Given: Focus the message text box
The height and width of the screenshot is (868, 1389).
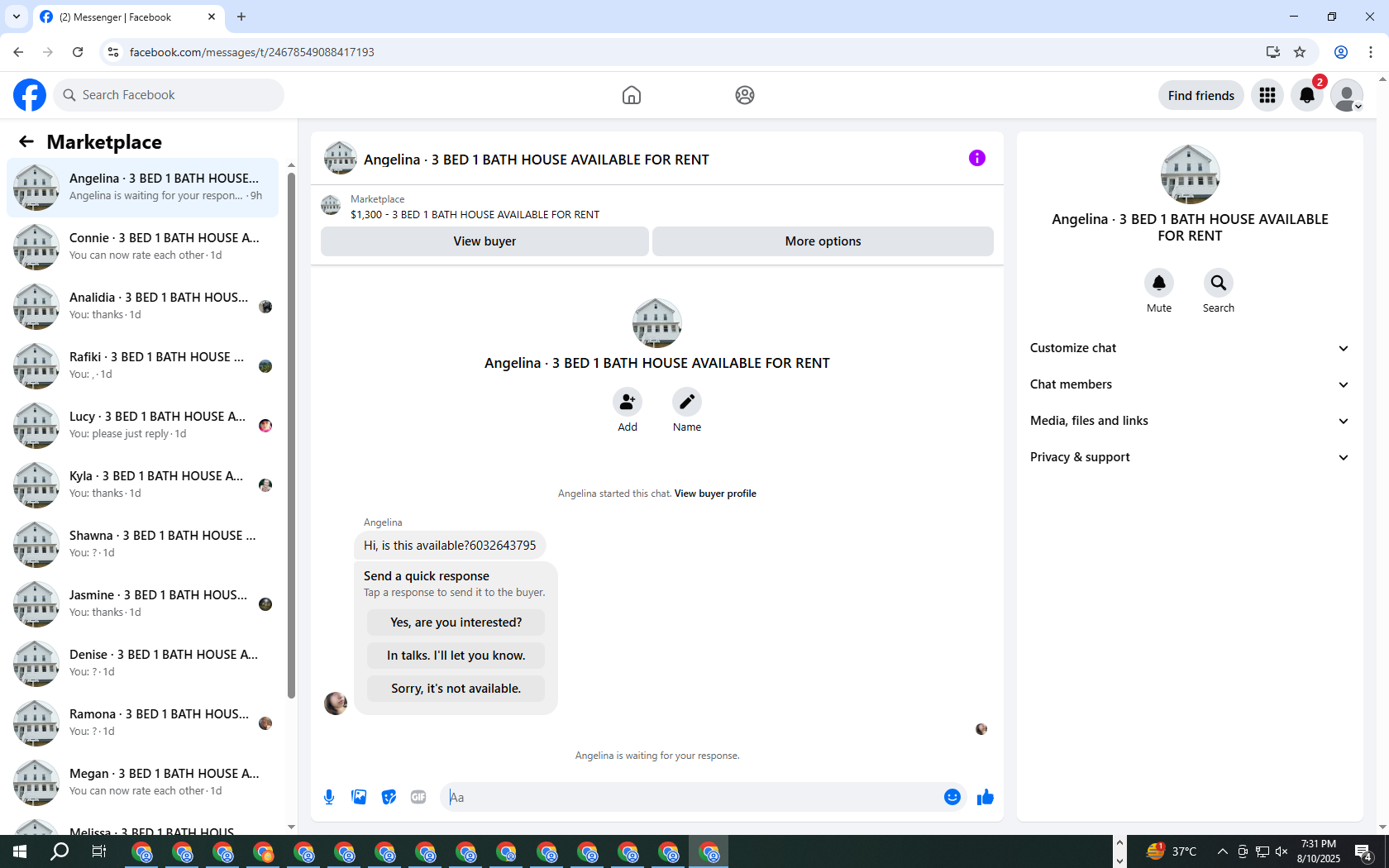Looking at the screenshot, I should pyautogui.click(x=691, y=797).
